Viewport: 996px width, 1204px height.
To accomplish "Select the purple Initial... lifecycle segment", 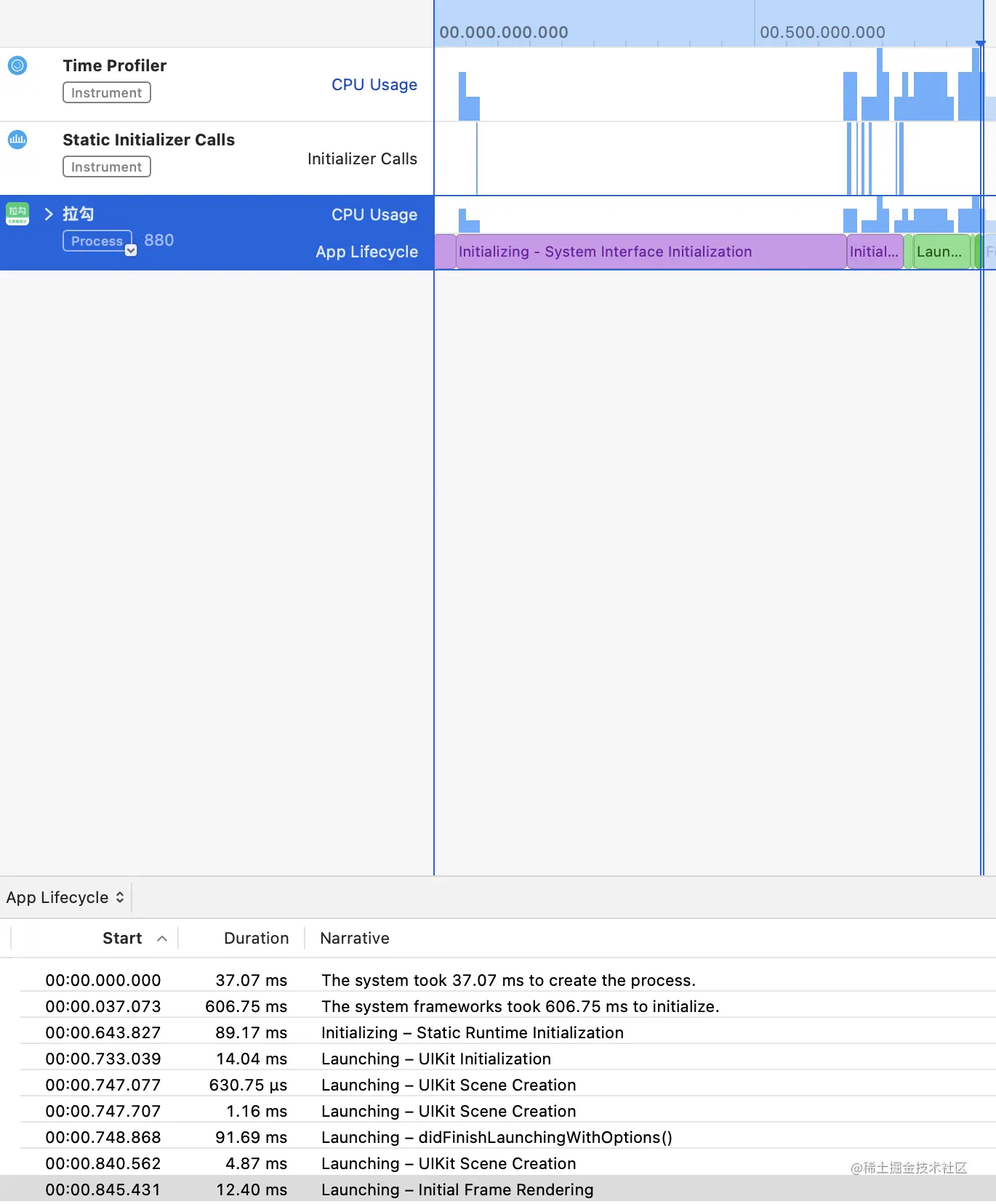I will click(875, 252).
